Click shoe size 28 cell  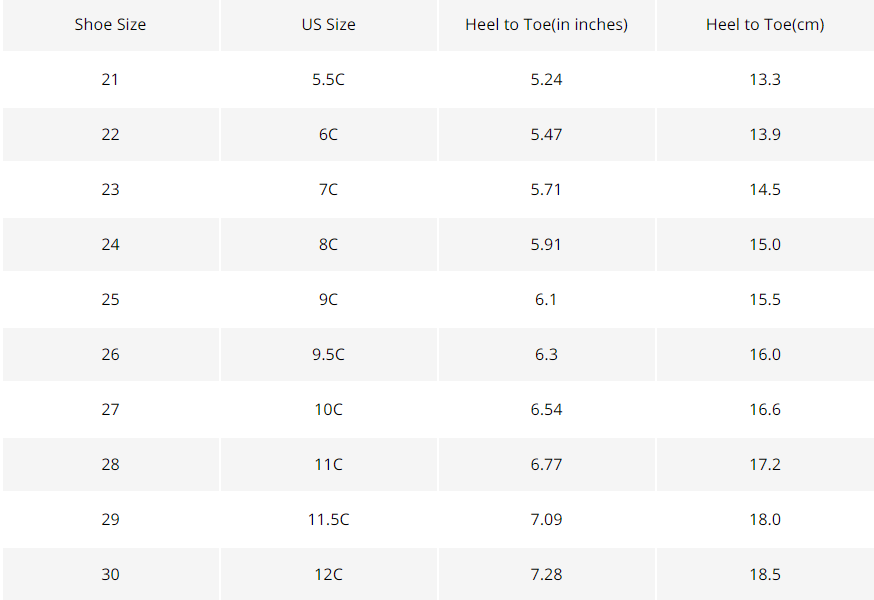coord(110,465)
